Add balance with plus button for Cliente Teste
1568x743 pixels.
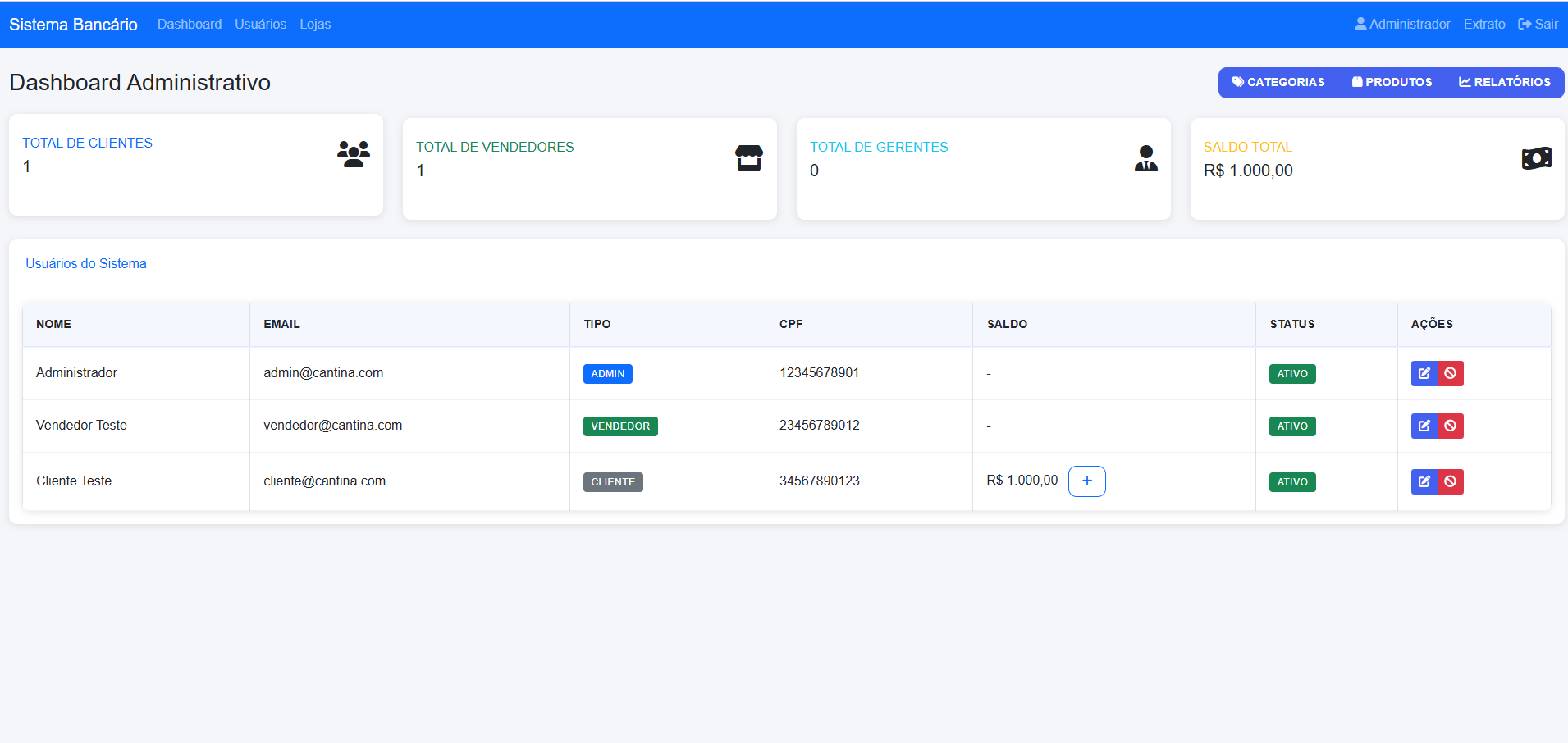(1086, 481)
